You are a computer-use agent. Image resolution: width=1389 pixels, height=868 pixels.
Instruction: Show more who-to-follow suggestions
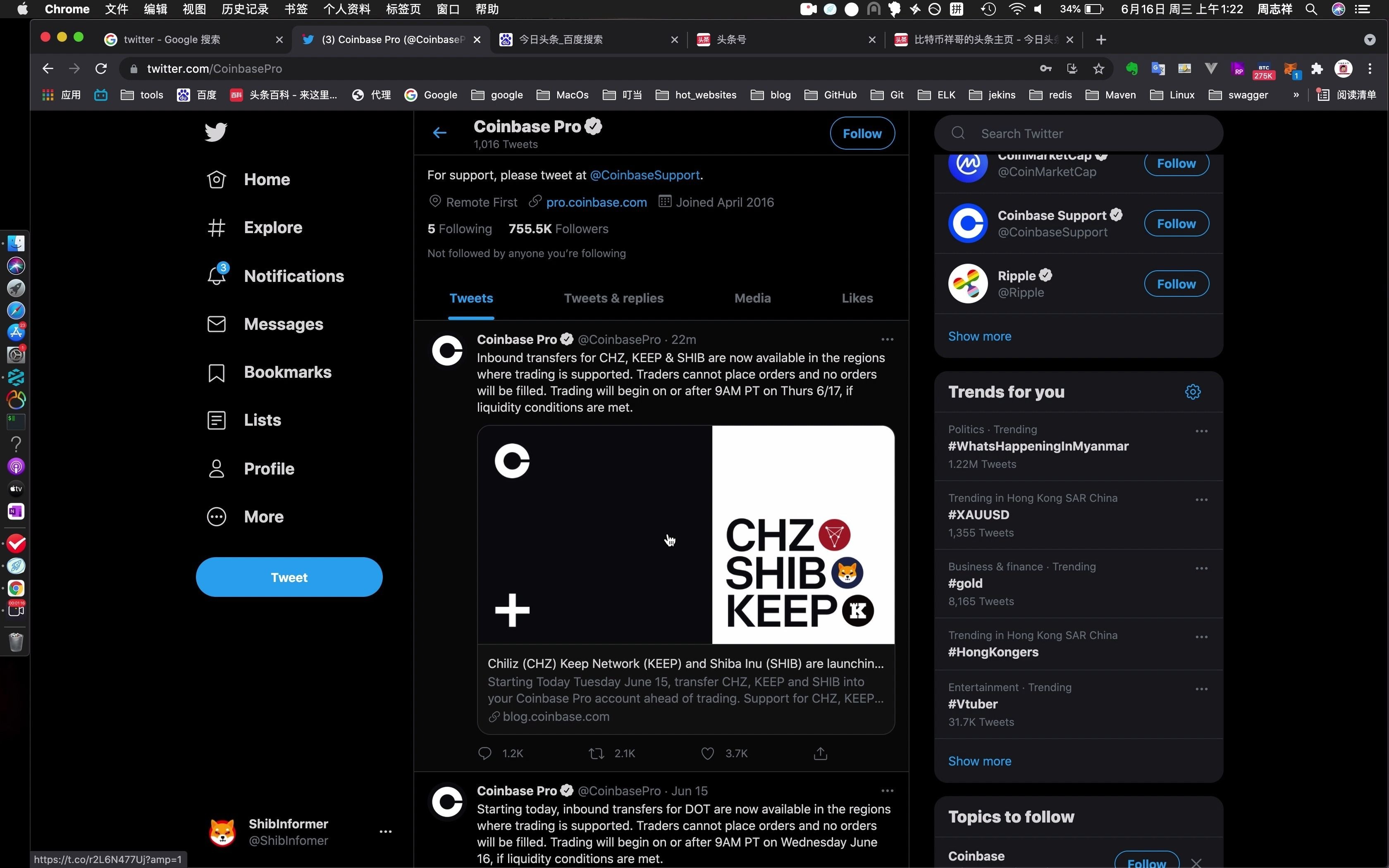(x=979, y=336)
